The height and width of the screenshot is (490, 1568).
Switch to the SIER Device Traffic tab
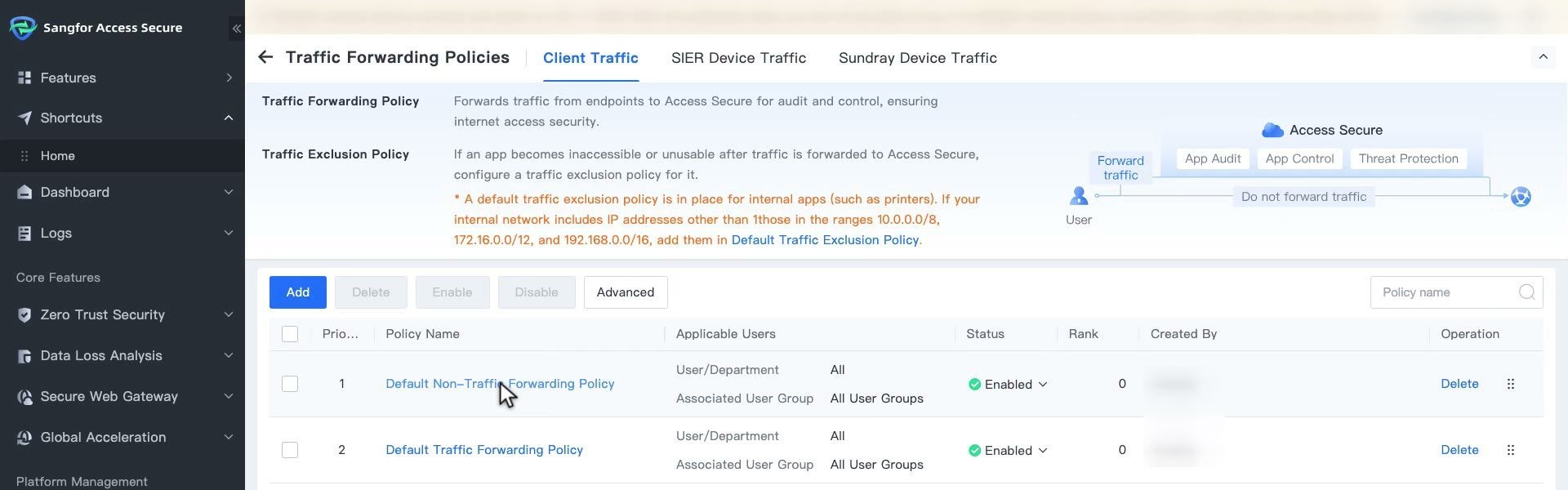[738, 58]
